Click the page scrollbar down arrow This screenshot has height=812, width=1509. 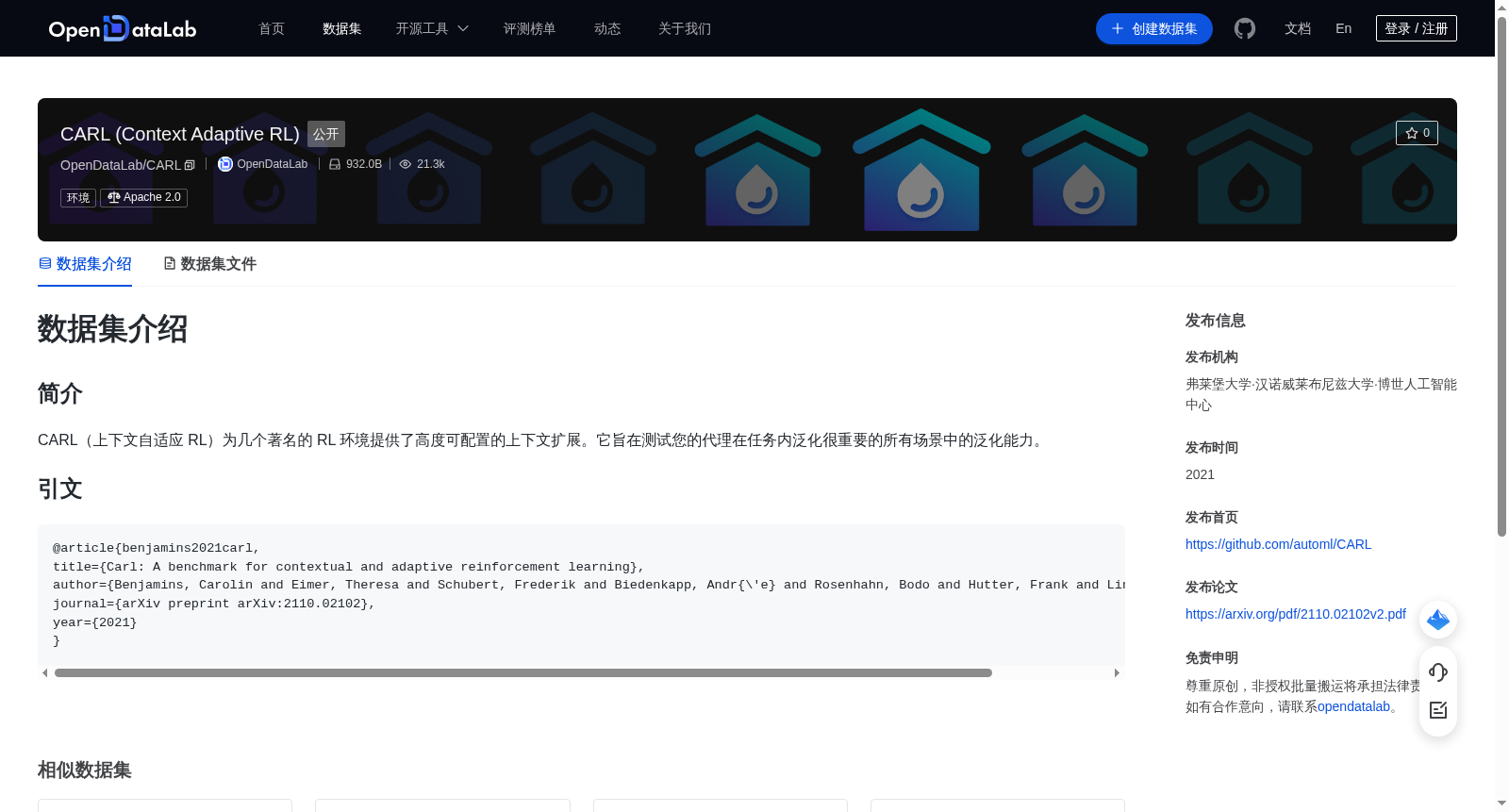1501,804
